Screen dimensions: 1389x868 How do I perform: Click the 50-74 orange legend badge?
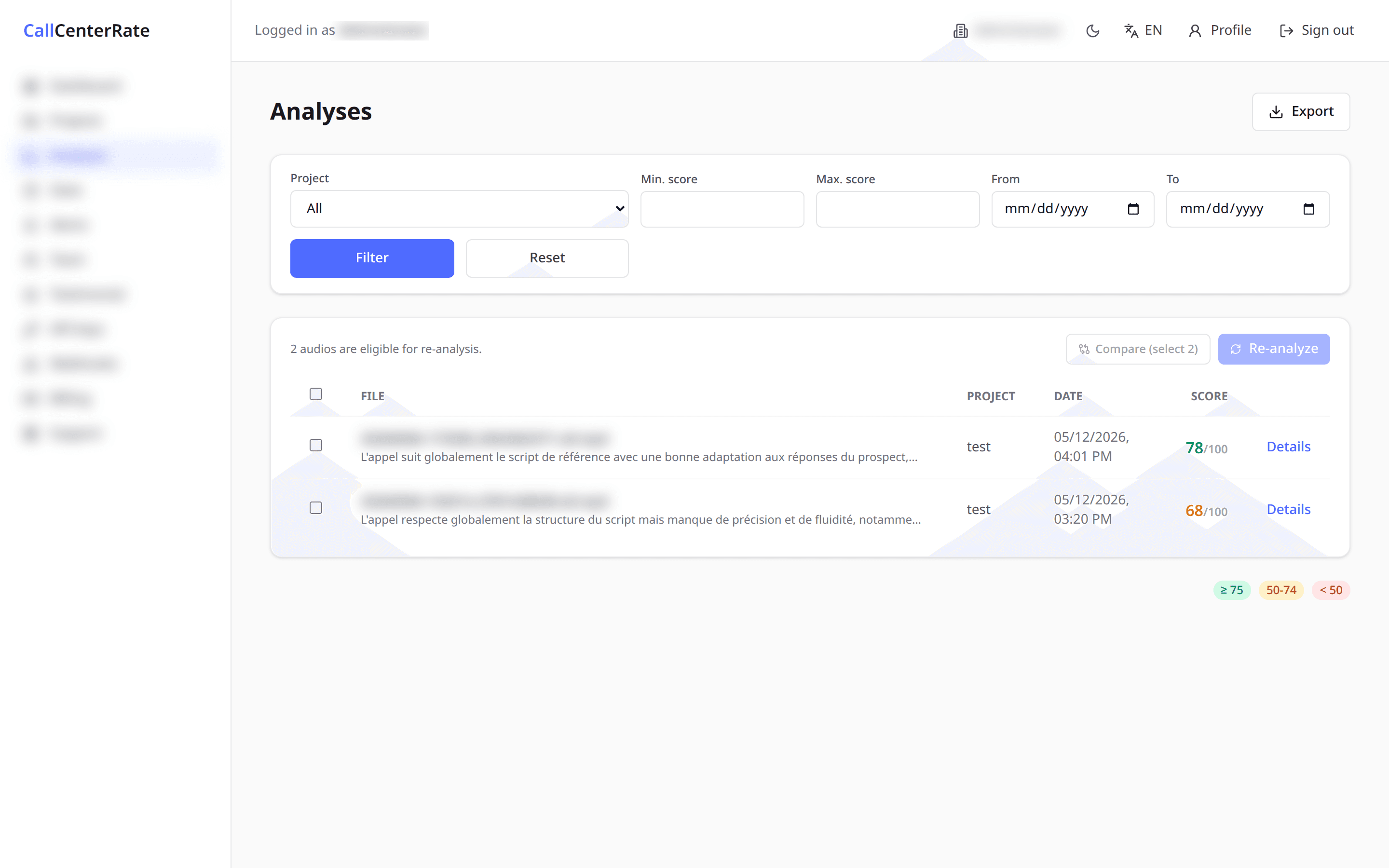1281,590
